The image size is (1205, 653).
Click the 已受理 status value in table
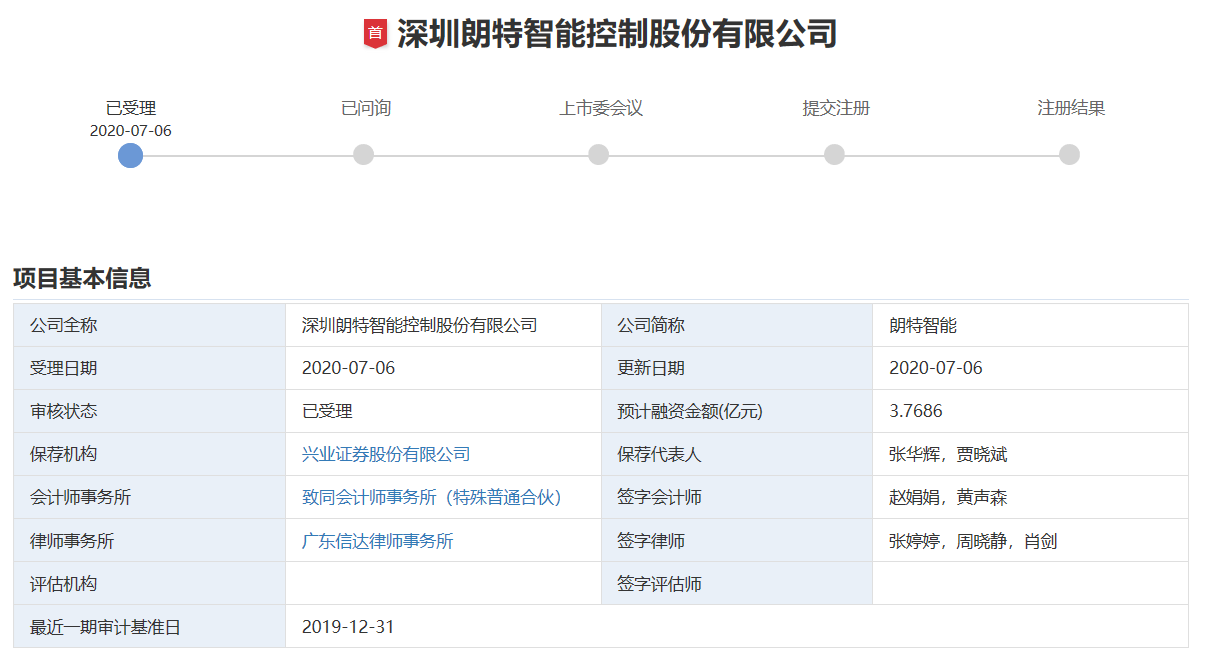pyautogui.click(x=327, y=411)
